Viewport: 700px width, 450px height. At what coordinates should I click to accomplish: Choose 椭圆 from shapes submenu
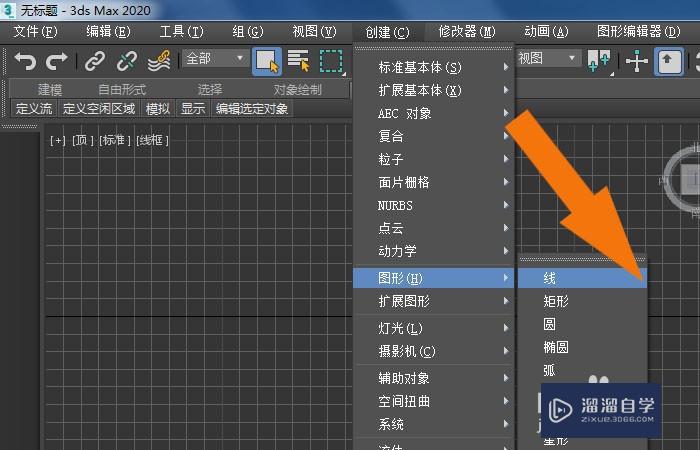(582, 347)
